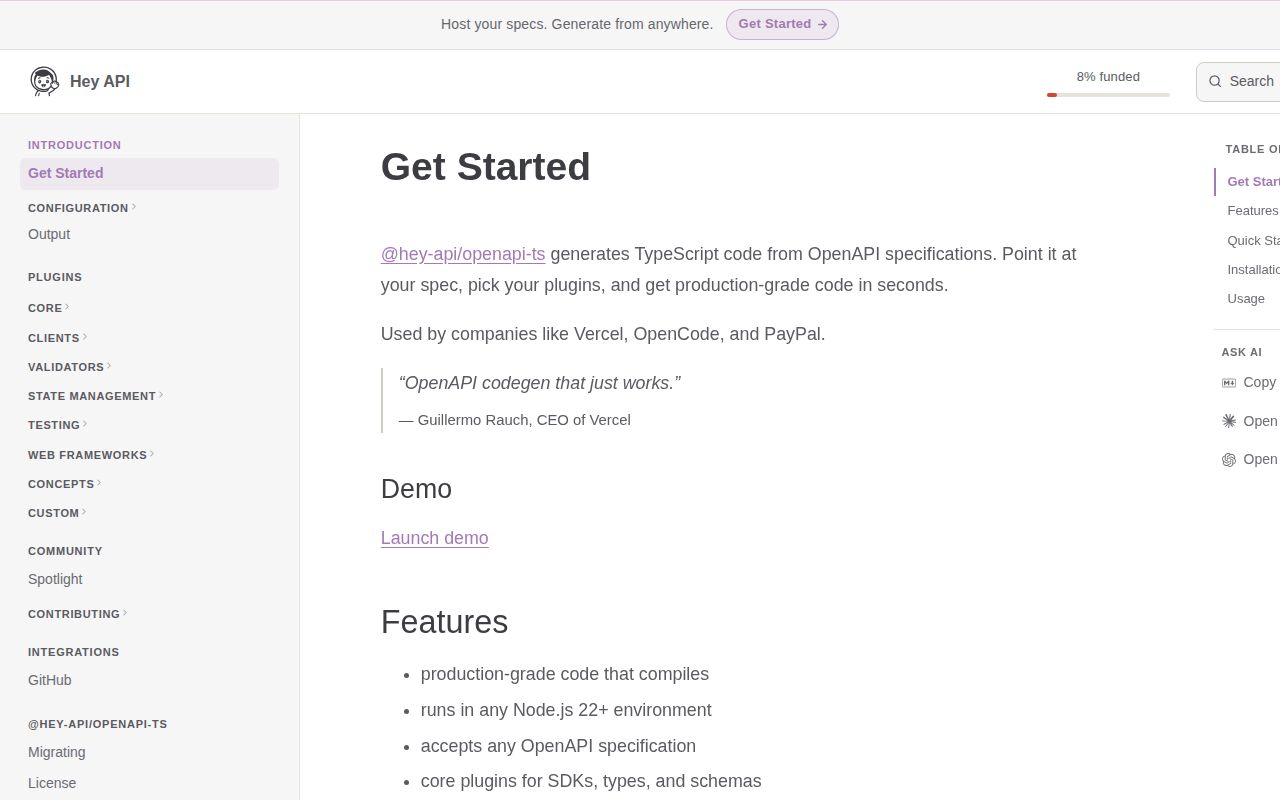Open the Migrating page

pos(57,752)
